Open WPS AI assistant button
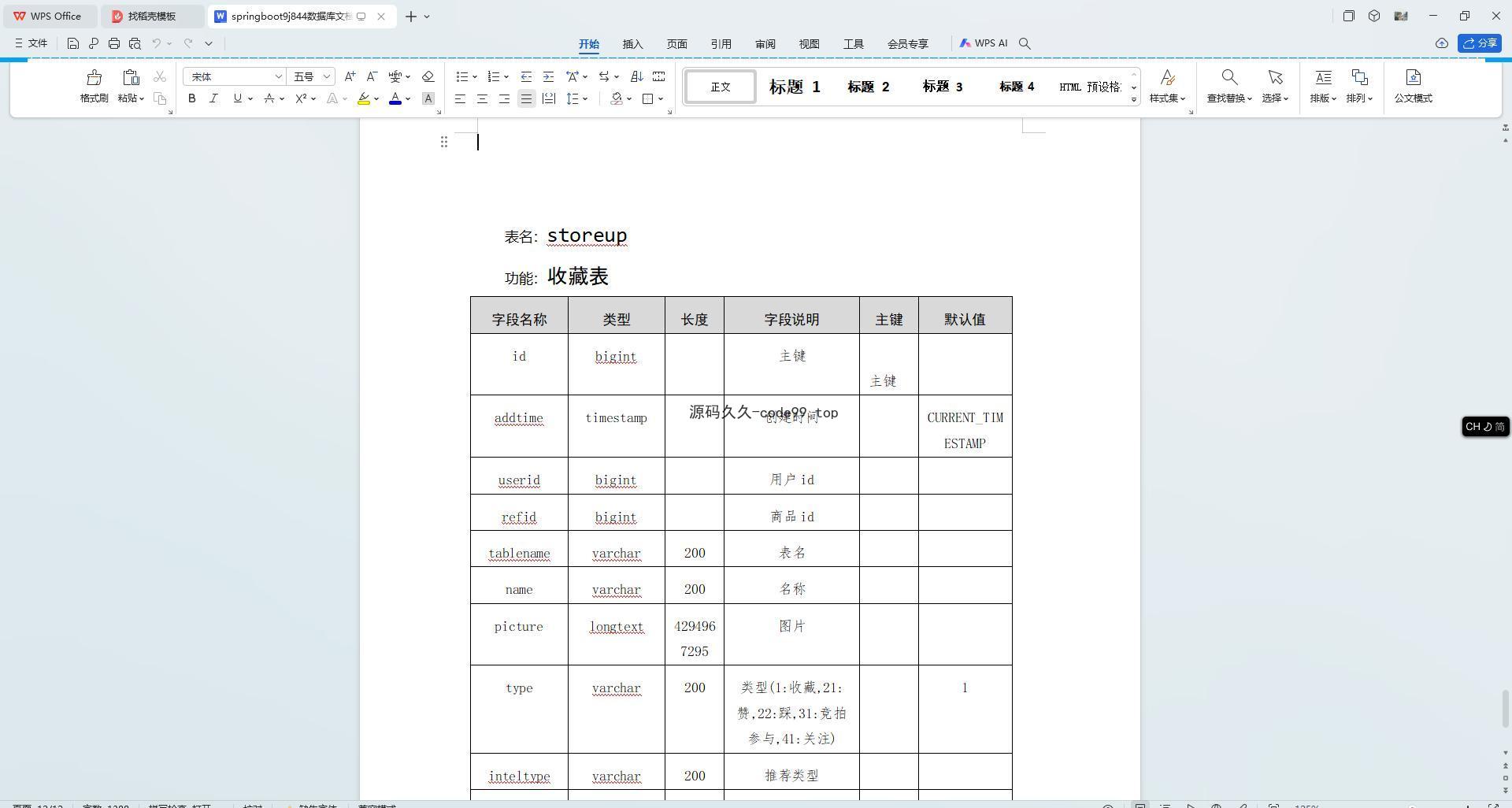1512x808 pixels. point(984,43)
